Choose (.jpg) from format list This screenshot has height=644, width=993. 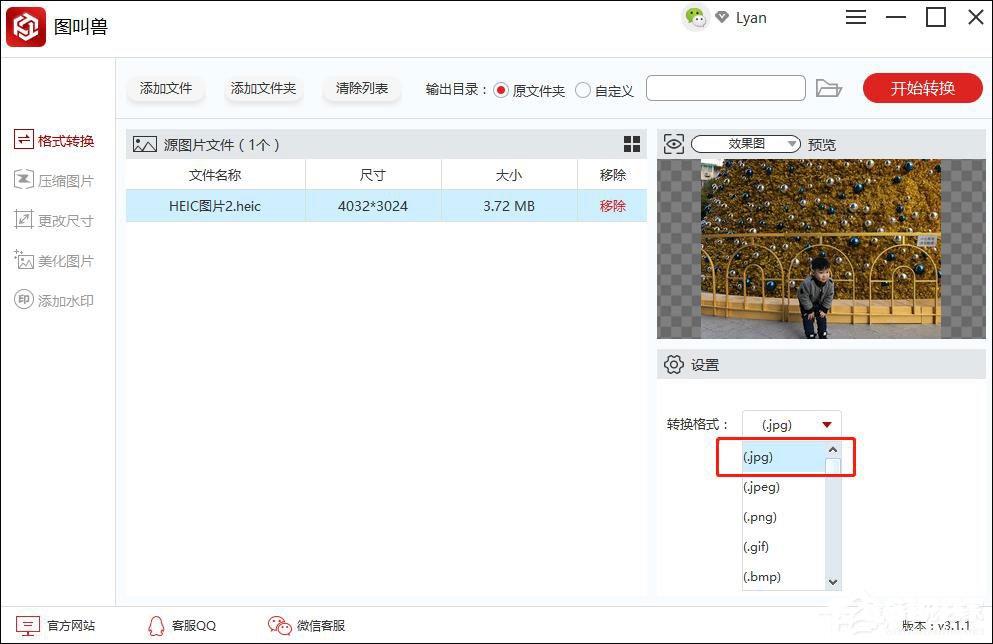[783, 457]
